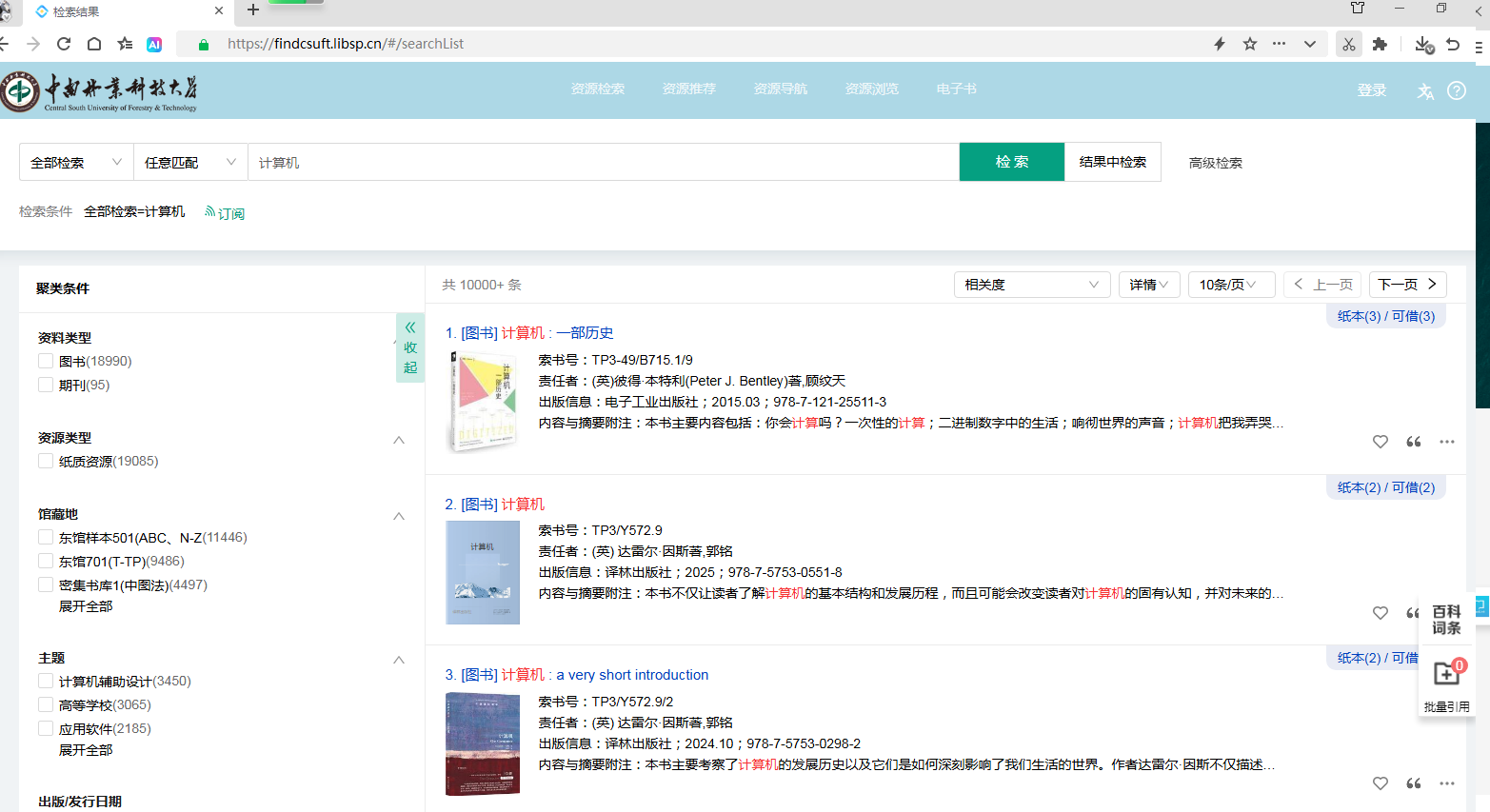Change results per page via 10条/页 dropdown
The width and height of the screenshot is (1490, 812).
(1231, 284)
